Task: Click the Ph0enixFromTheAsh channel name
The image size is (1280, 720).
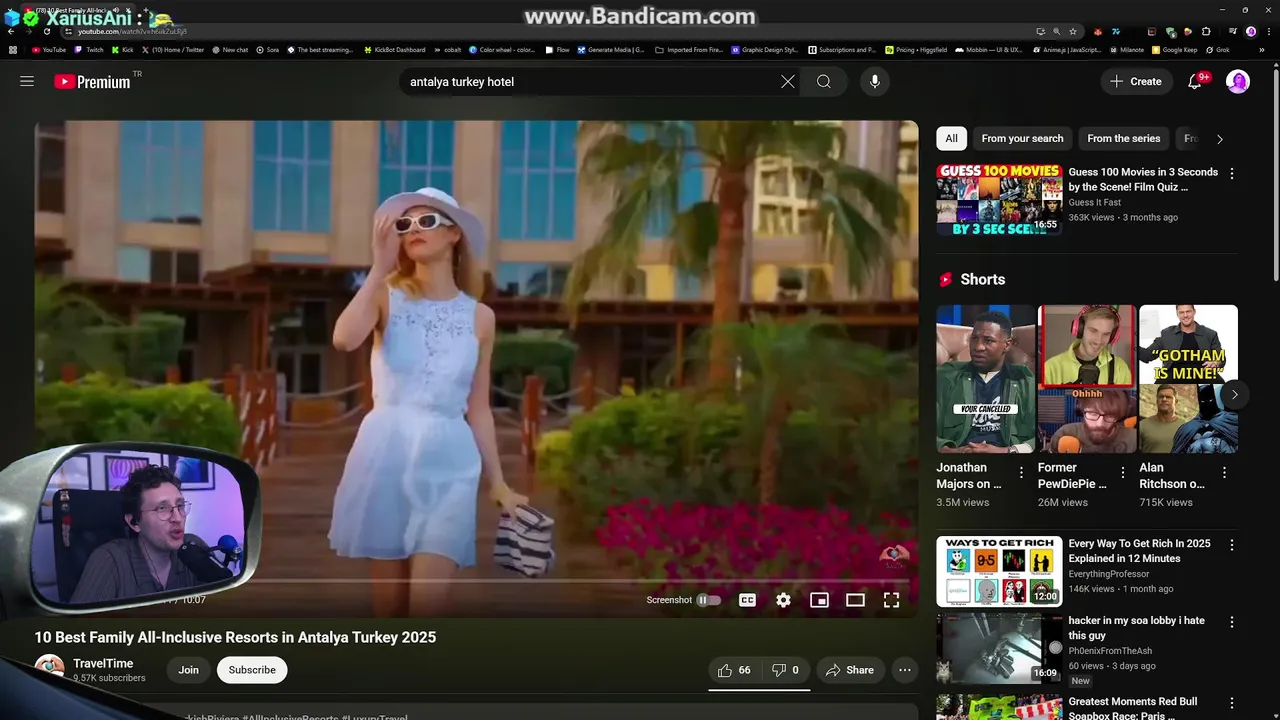Action: pos(1110,651)
